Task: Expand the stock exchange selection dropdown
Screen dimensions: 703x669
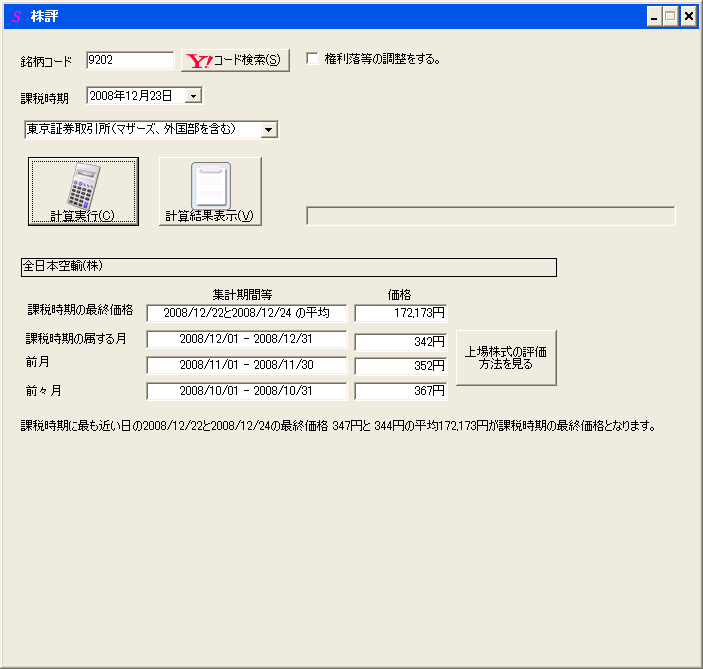Action: [268, 129]
